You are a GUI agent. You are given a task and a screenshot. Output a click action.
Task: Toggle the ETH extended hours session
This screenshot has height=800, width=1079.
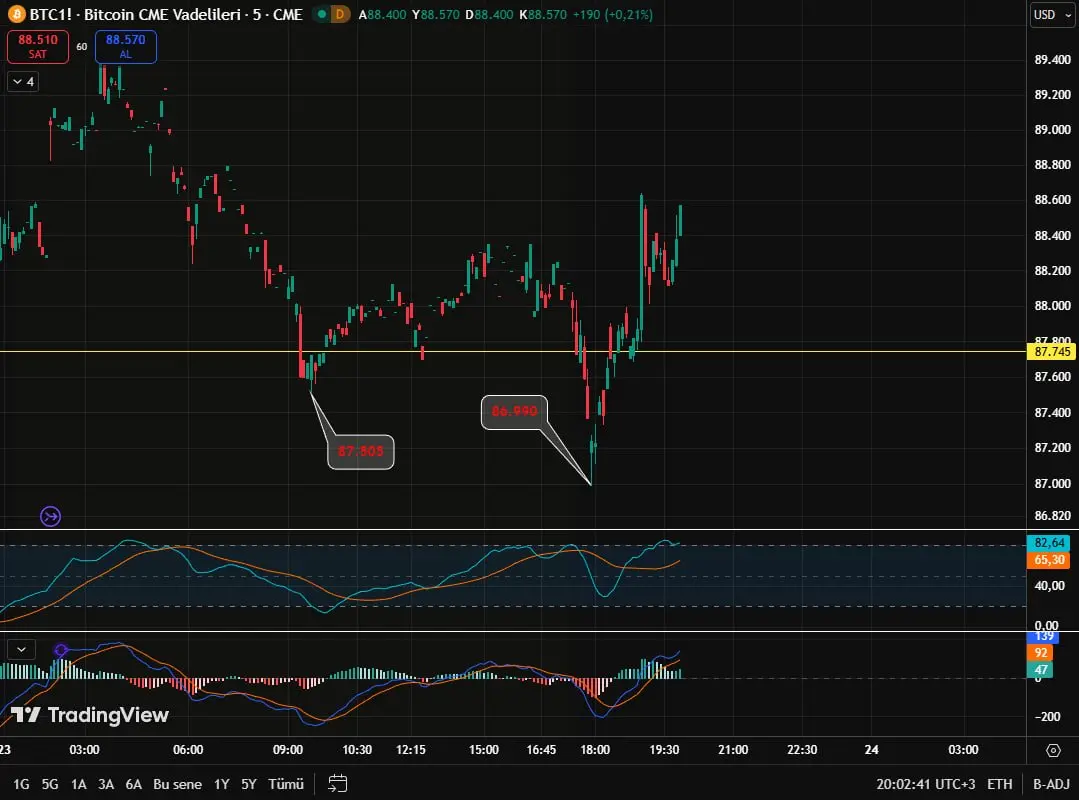click(x=999, y=784)
